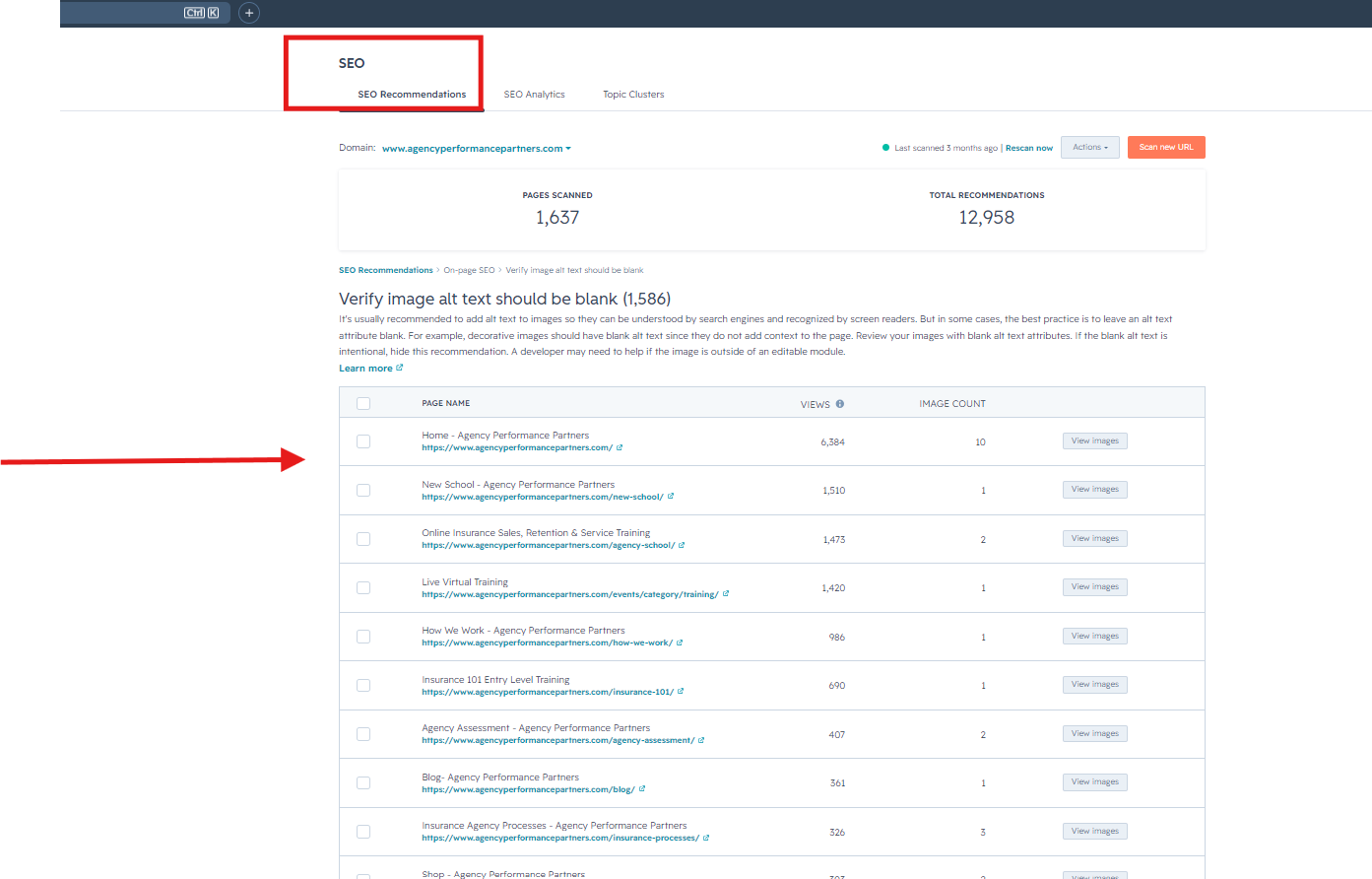Open the Domain dropdown for agencyperformancepartners.com
The width and height of the screenshot is (1372, 879).
pos(477,149)
